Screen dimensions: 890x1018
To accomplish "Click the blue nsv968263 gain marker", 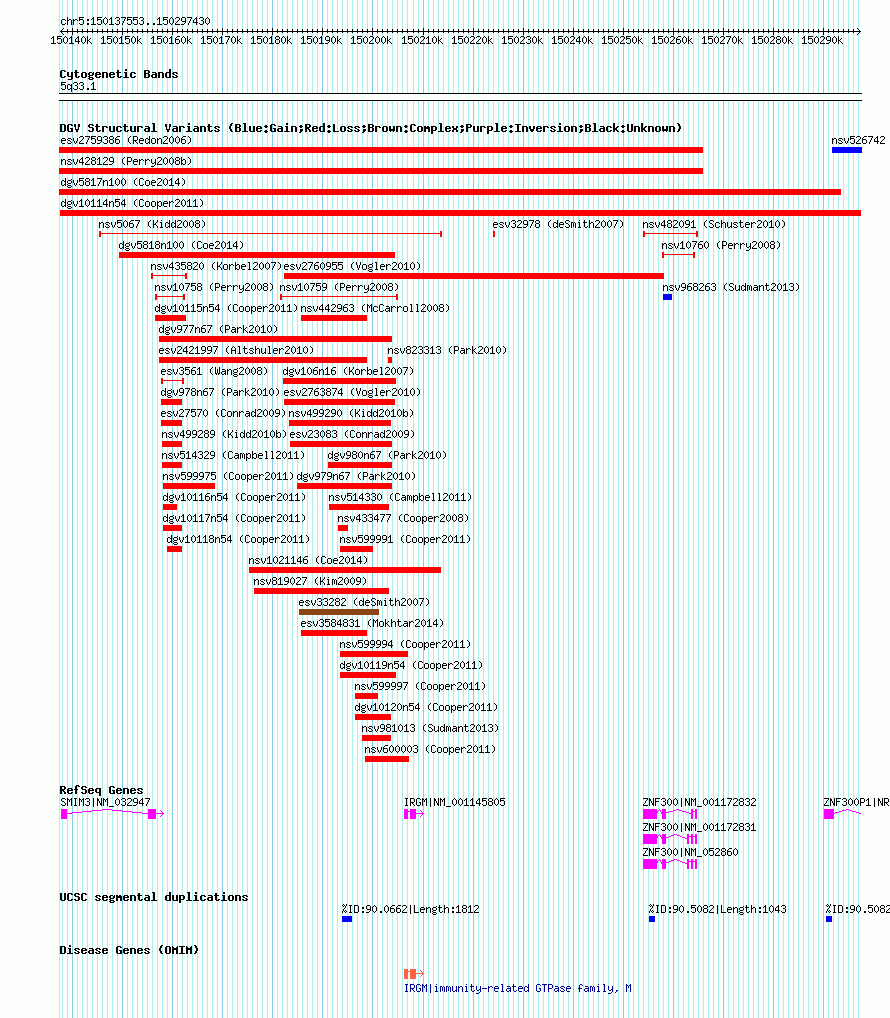I will (667, 297).
